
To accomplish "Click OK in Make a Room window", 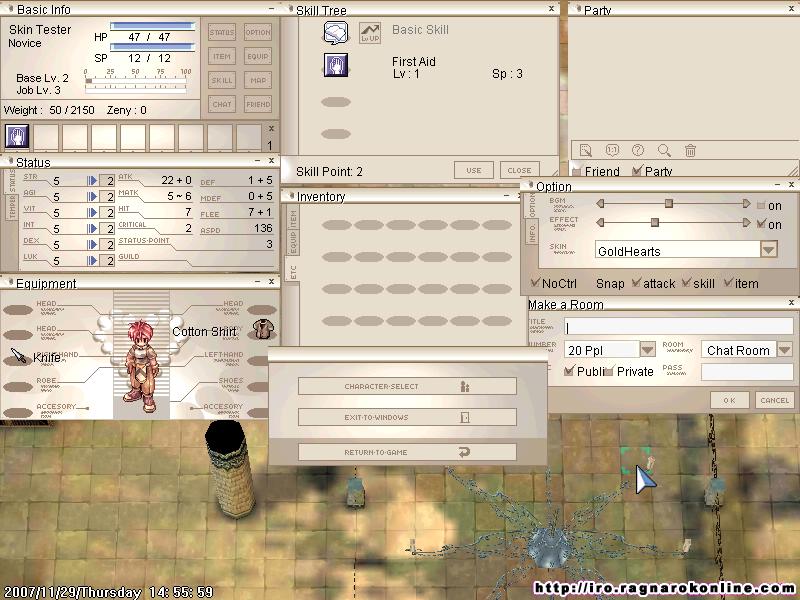I will coord(730,400).
